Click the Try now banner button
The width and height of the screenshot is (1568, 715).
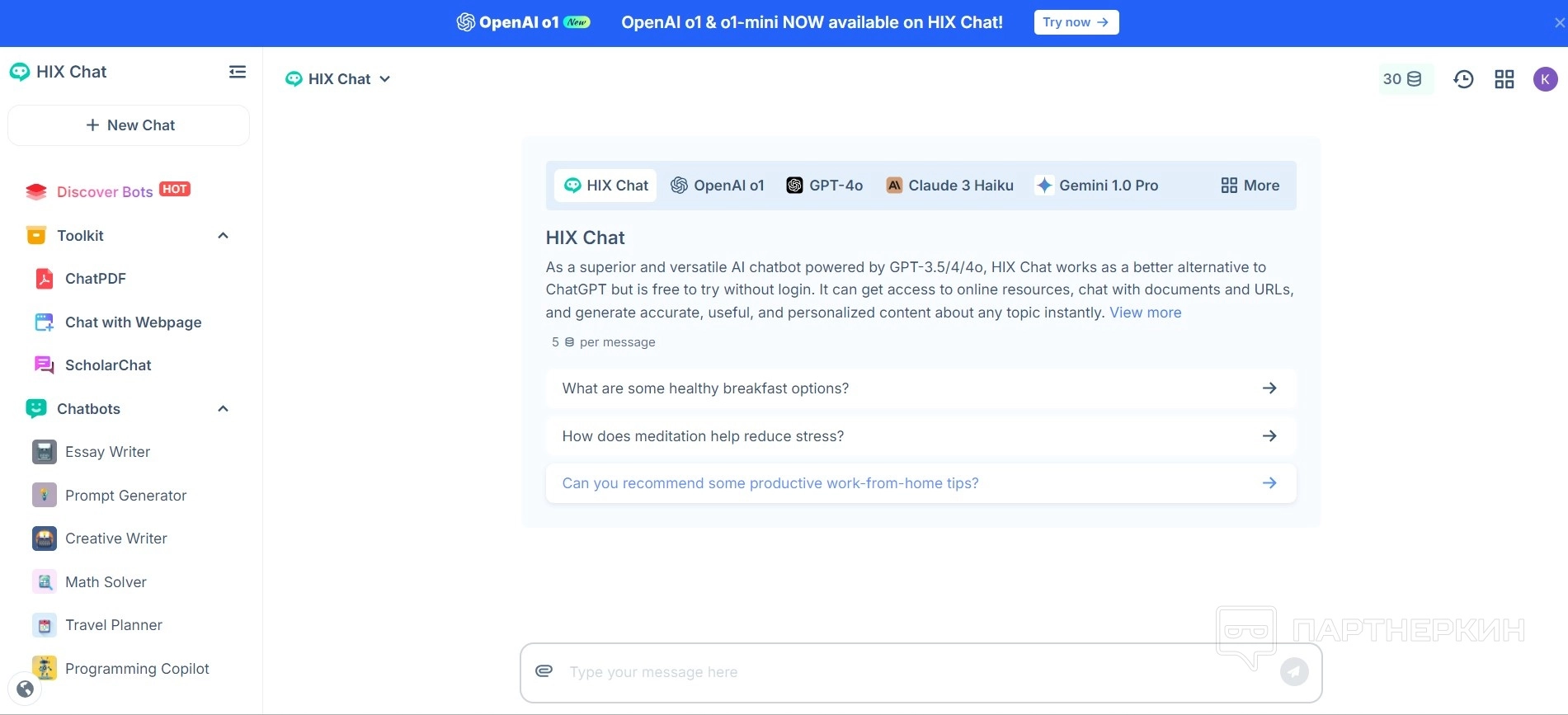1076,22
